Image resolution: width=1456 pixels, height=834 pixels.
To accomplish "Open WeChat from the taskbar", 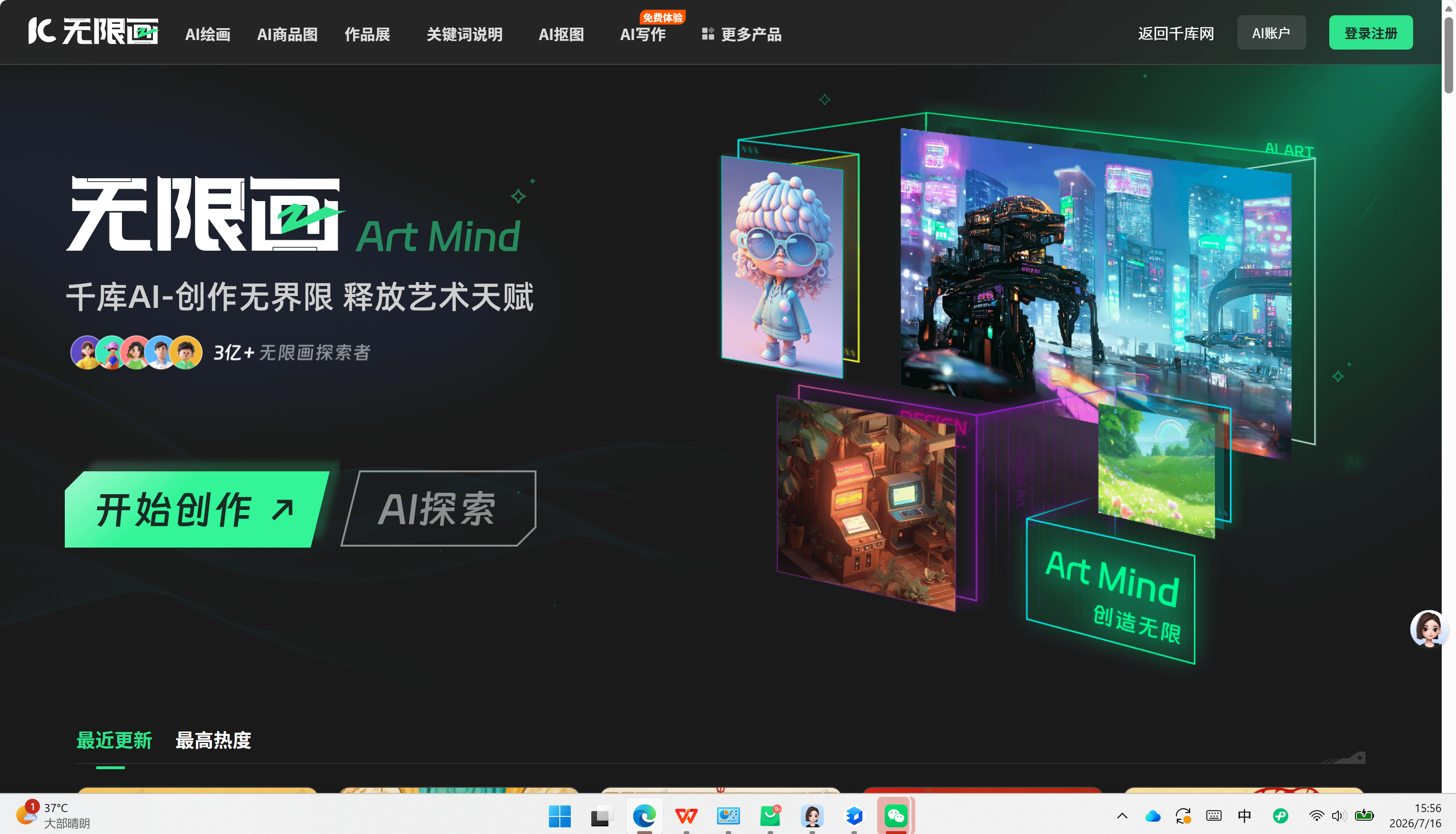I will [x=896, y=816].
